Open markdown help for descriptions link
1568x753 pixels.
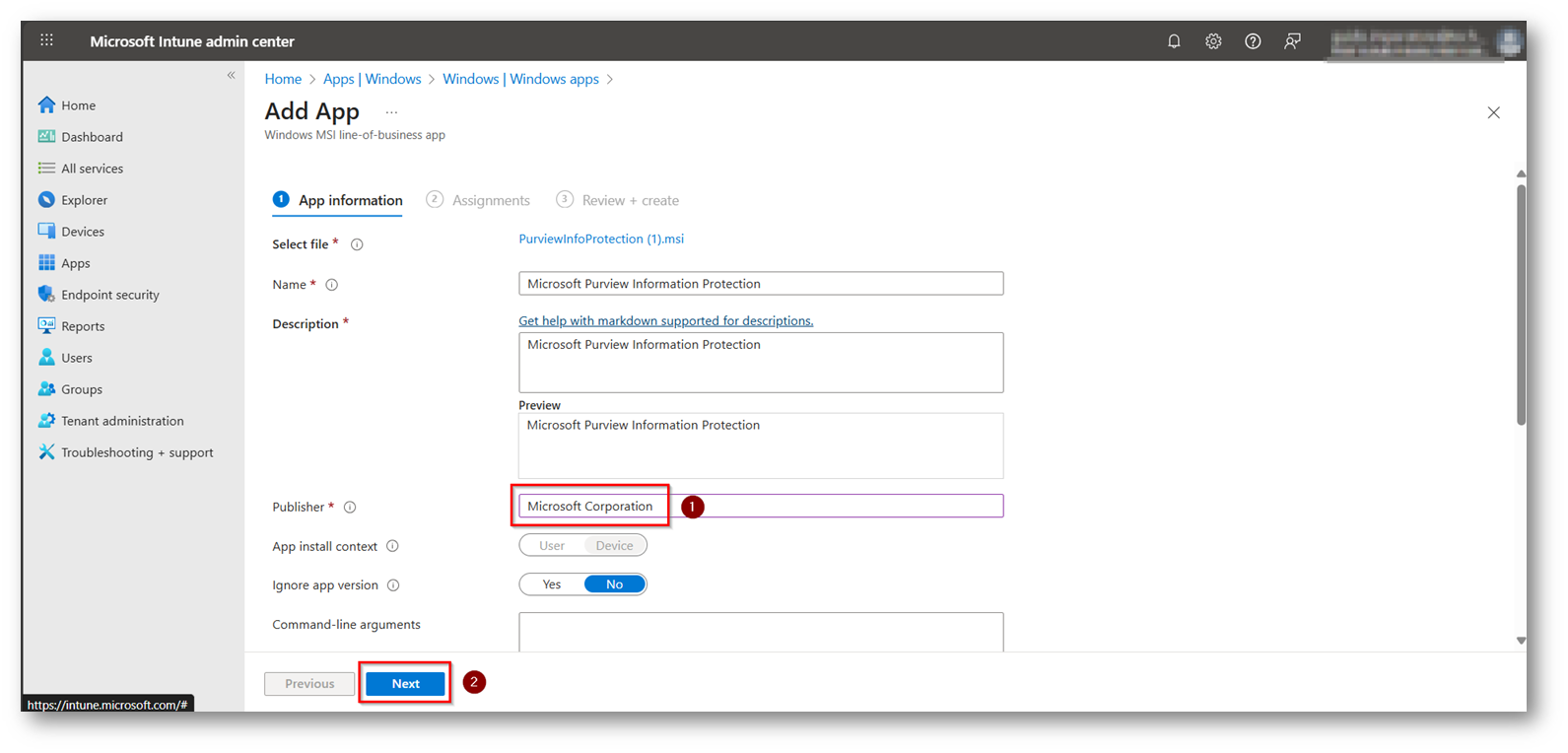tap(666, 320)
